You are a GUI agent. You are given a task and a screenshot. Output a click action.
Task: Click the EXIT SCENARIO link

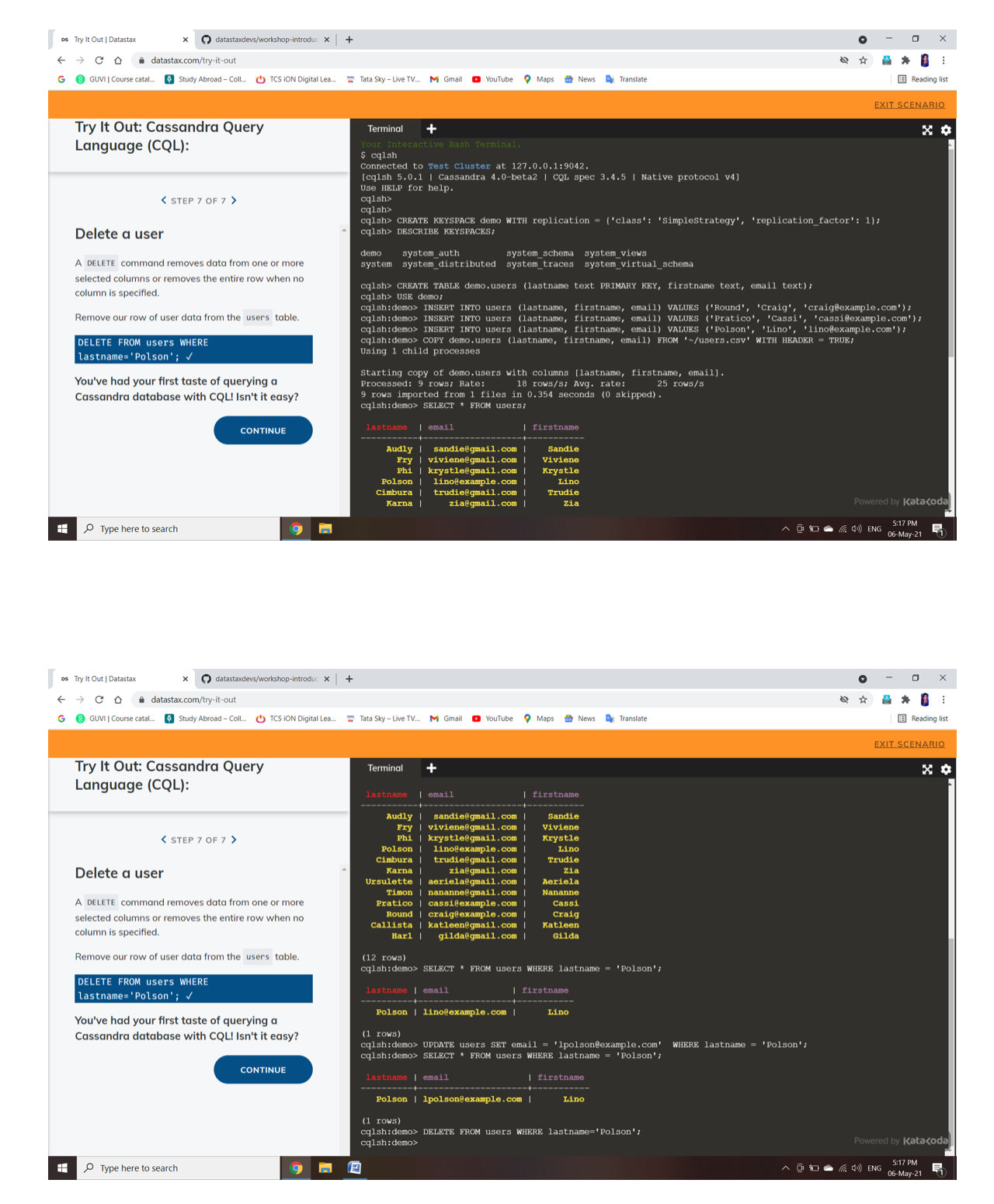point(909,105)
